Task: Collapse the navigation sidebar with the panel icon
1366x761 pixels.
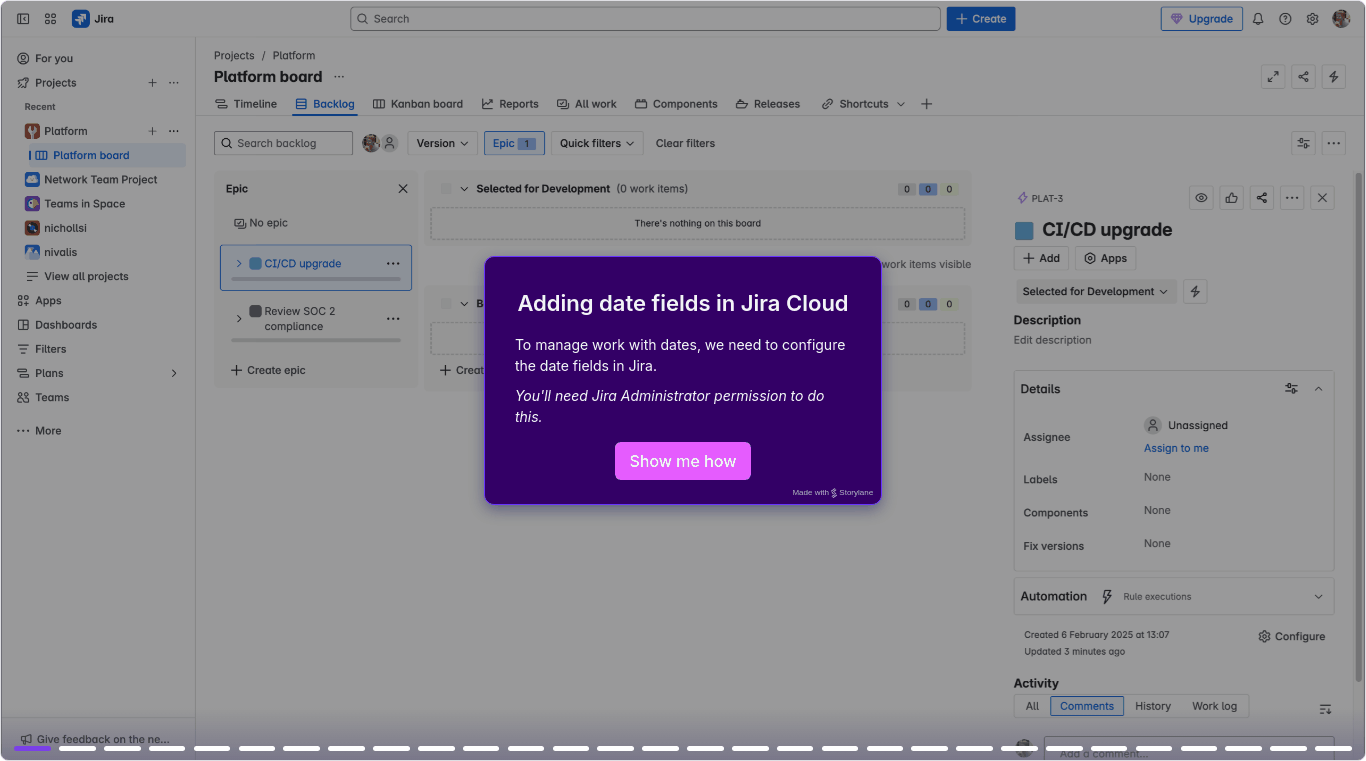Action: (x=22, y=18)
